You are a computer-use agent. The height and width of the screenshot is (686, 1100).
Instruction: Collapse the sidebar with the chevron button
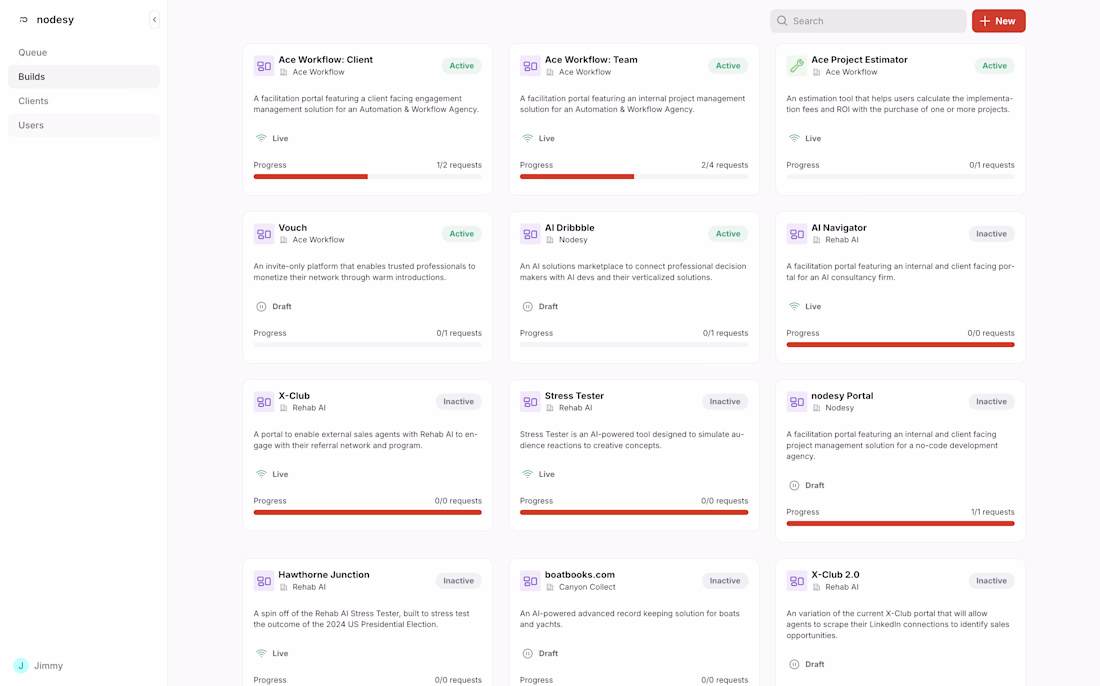pos(154,20)
